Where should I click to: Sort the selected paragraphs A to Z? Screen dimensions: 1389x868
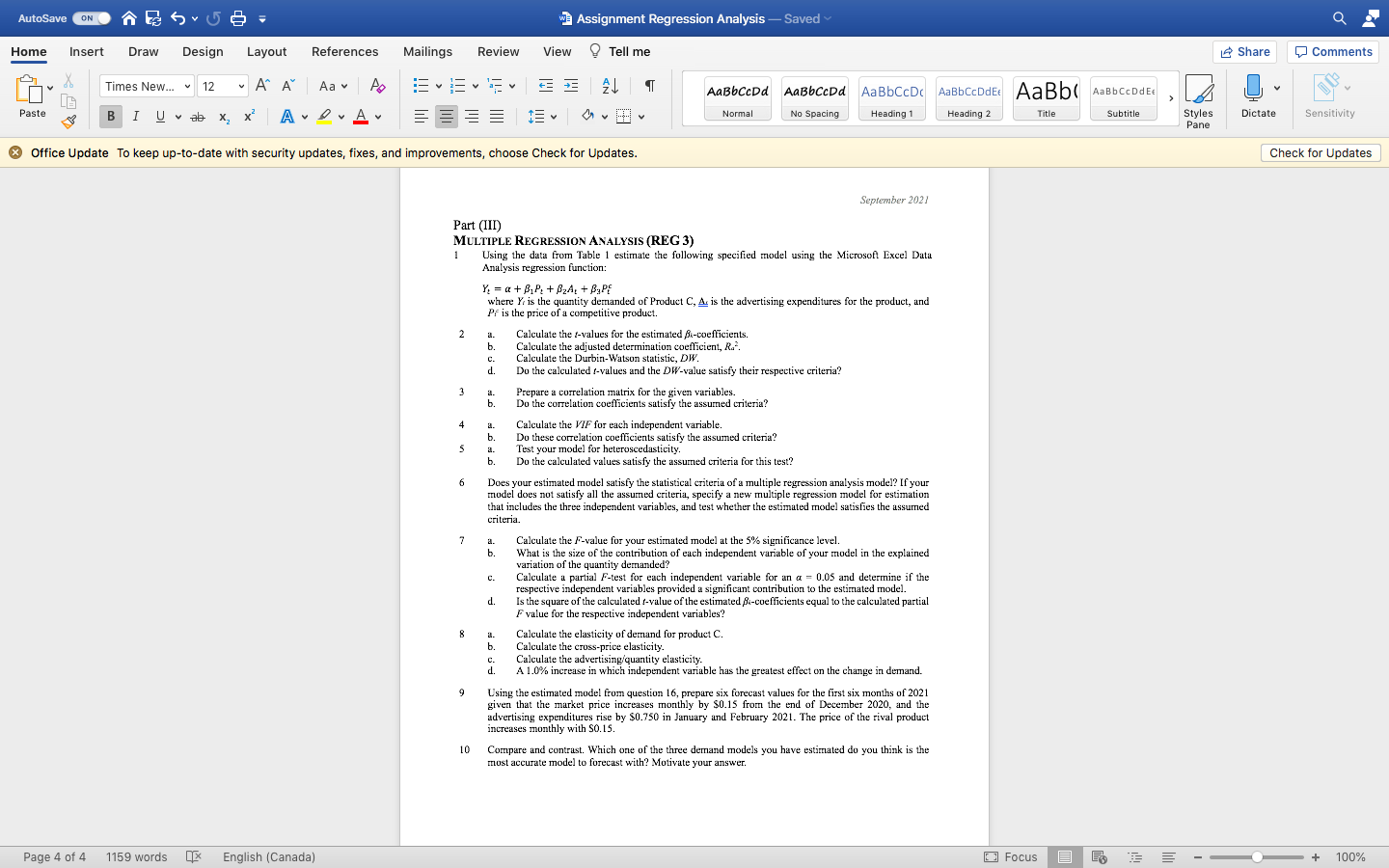[611, 86]
